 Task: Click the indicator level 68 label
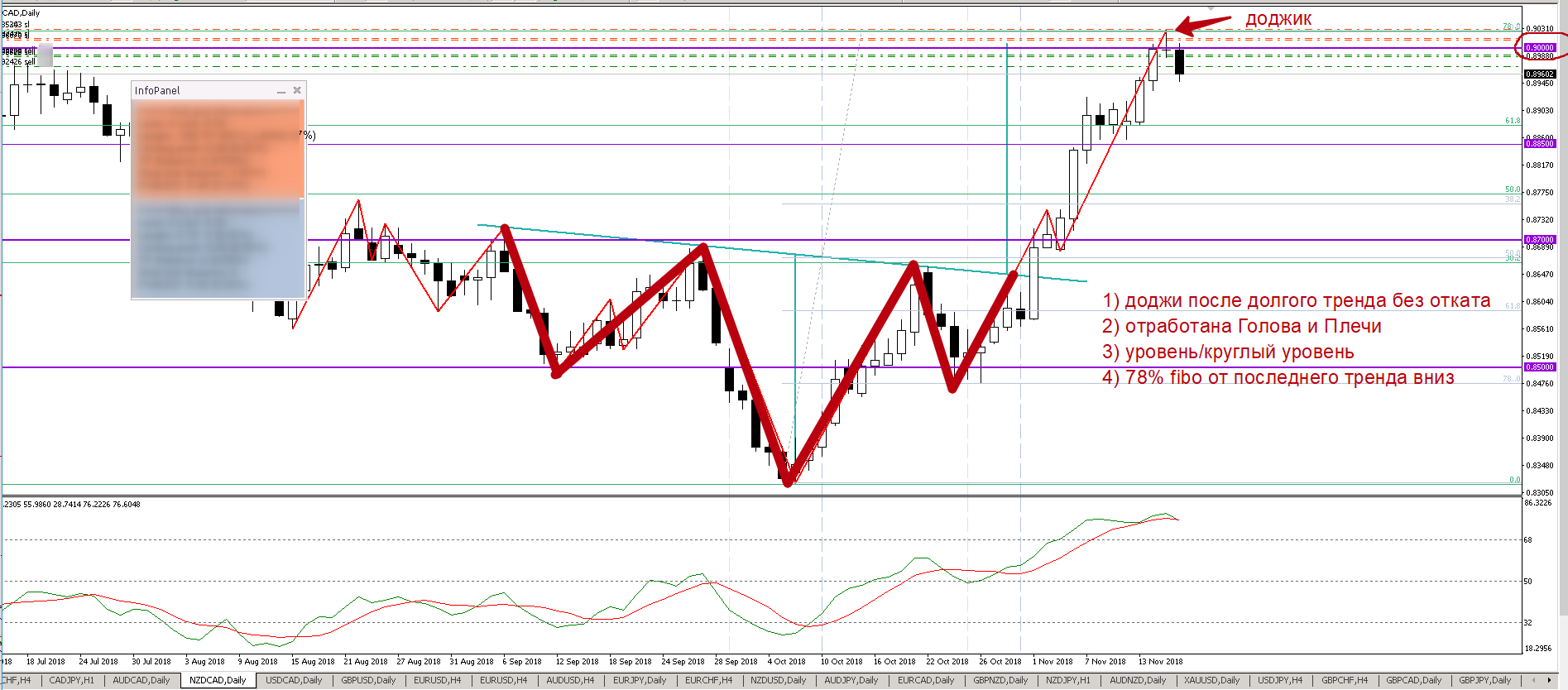click(1528, 540)
